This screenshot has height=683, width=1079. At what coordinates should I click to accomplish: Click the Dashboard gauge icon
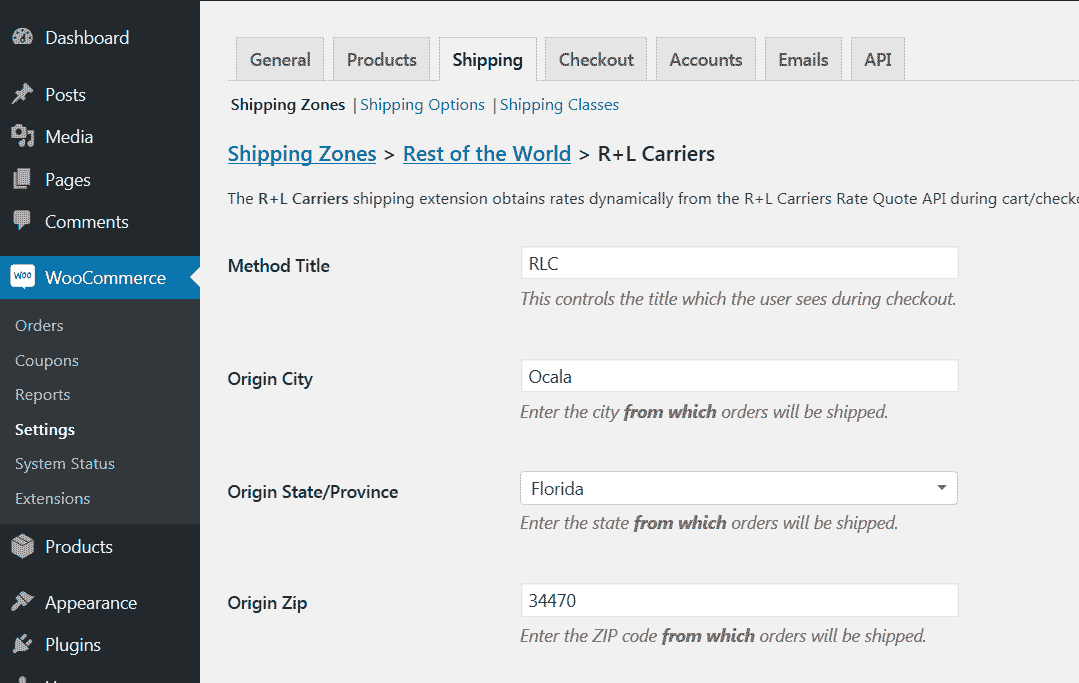(23, 37)
